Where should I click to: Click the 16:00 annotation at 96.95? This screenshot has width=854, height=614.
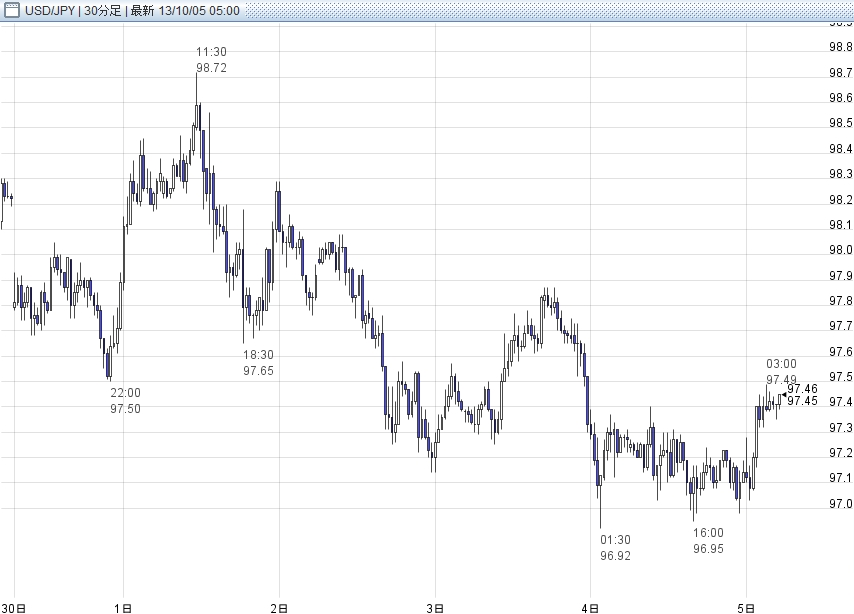709,541
